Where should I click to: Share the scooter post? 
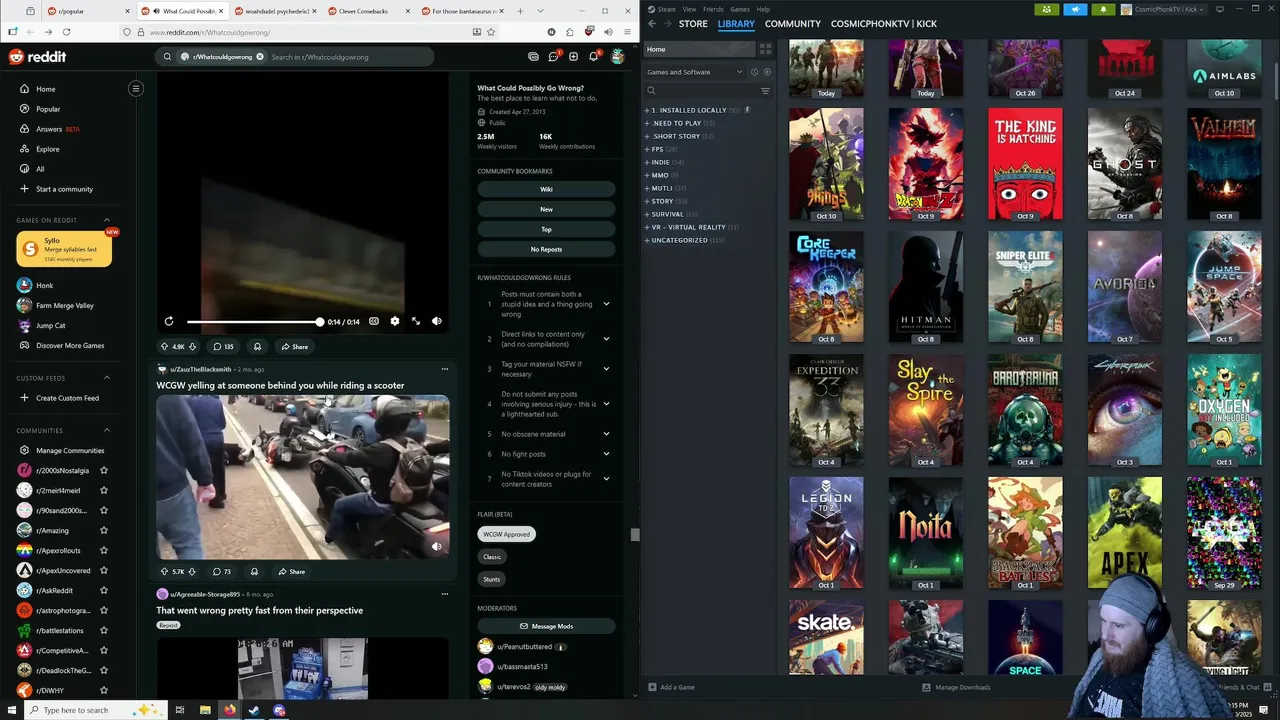[x=292, y=572]
